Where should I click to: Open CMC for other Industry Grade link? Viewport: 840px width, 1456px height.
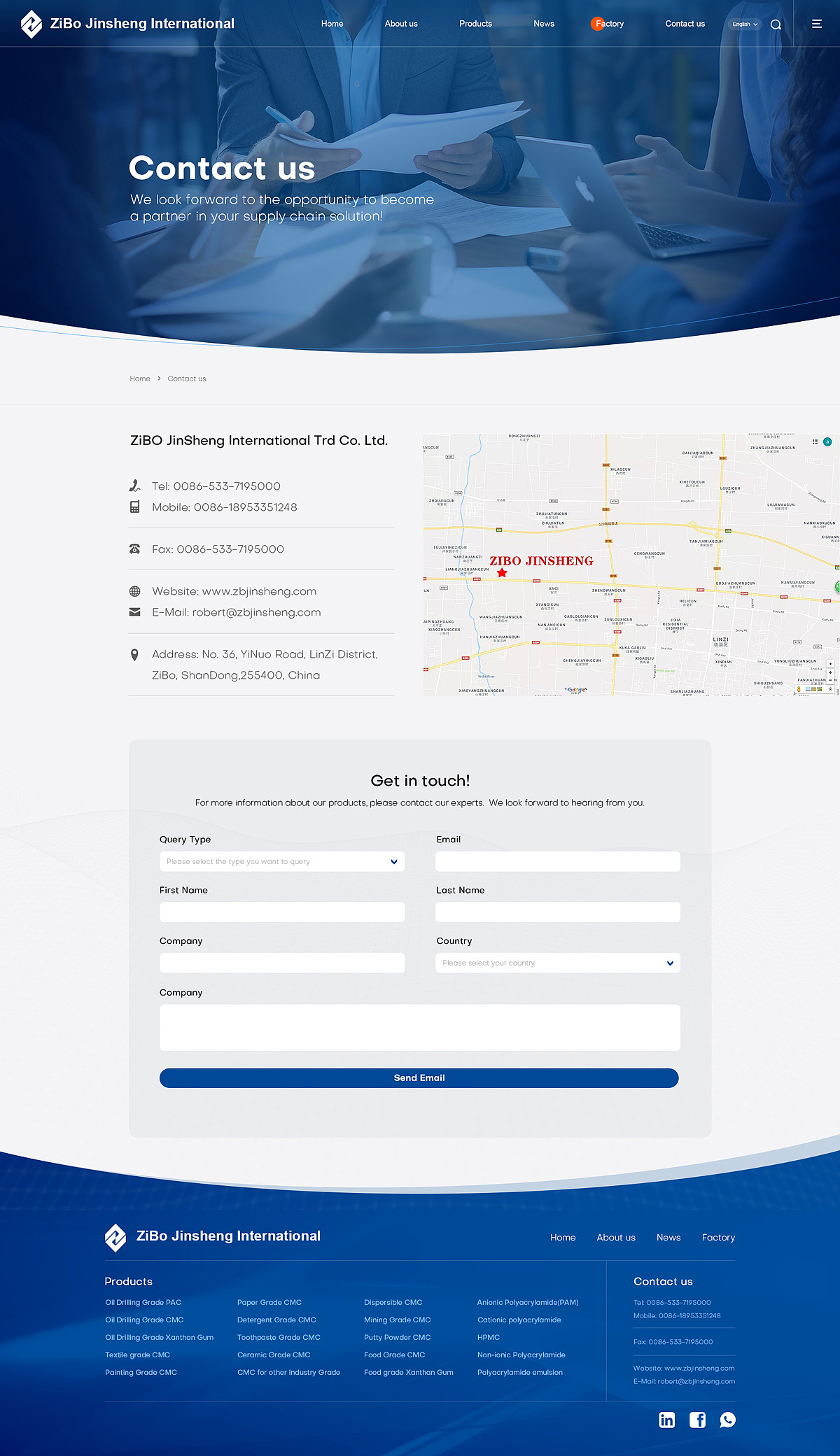pos(288,1372)
